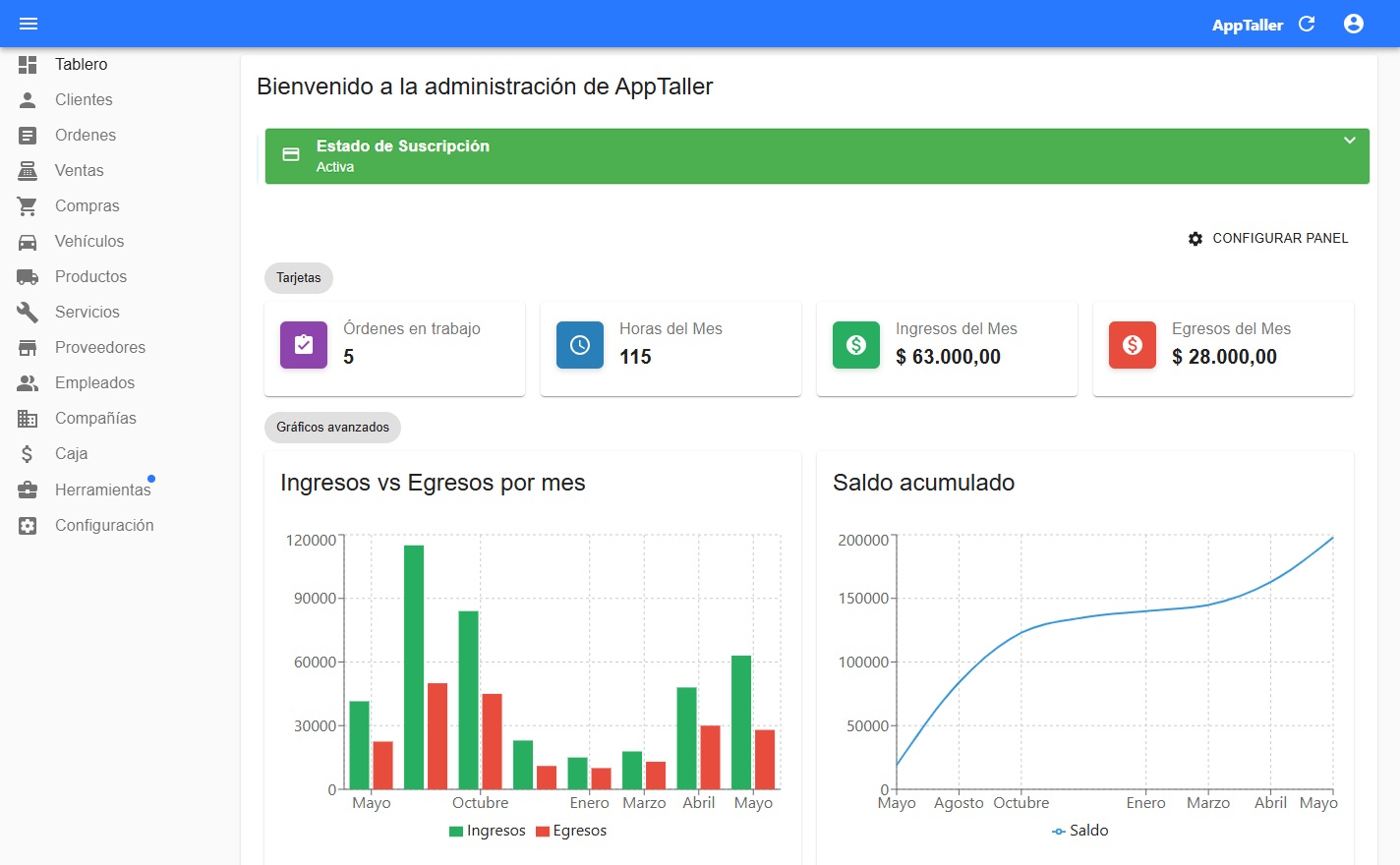Click the $ 63.000,00 value

[948, 357]
